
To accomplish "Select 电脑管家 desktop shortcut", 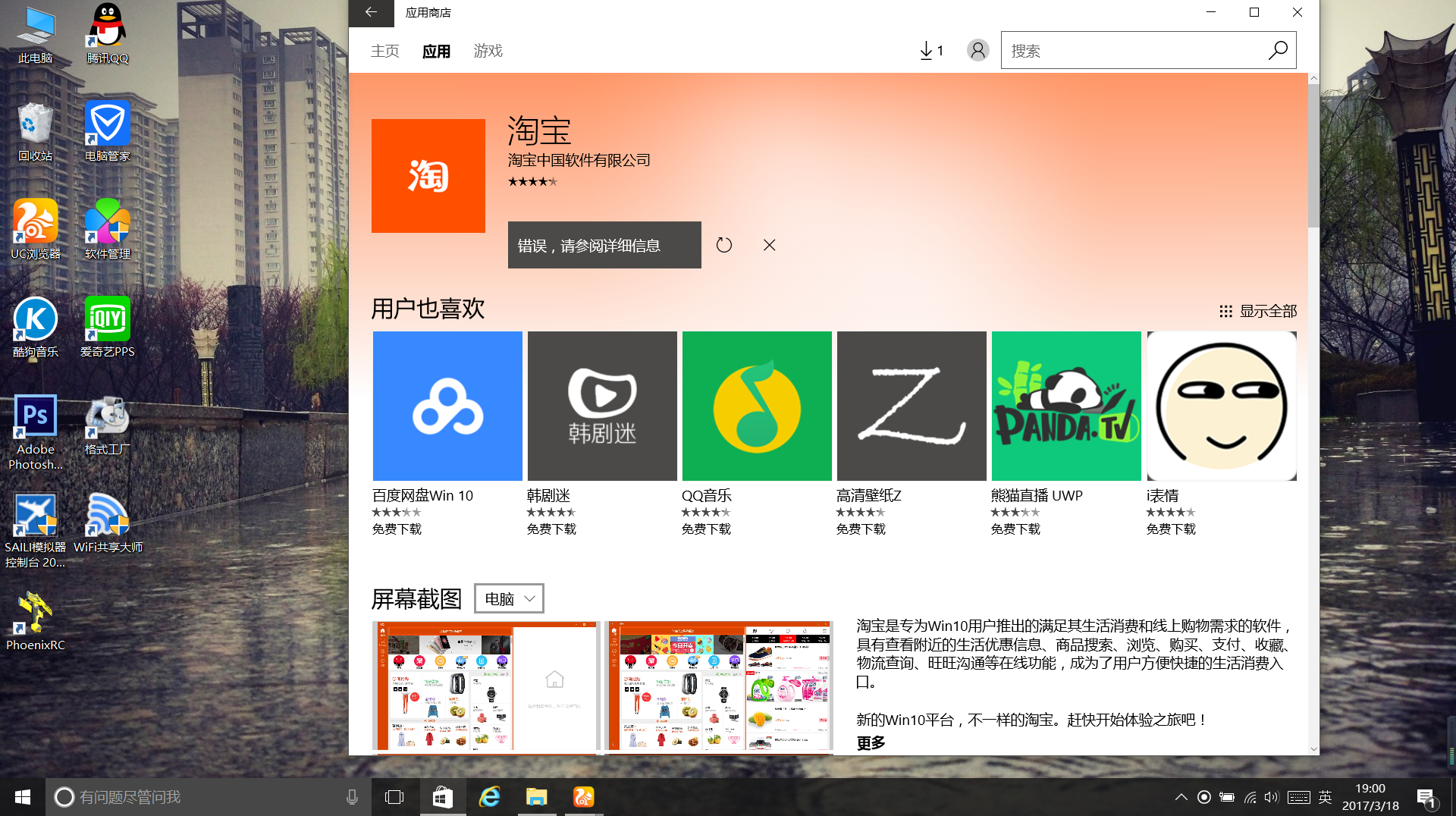I will pos(107,132).
